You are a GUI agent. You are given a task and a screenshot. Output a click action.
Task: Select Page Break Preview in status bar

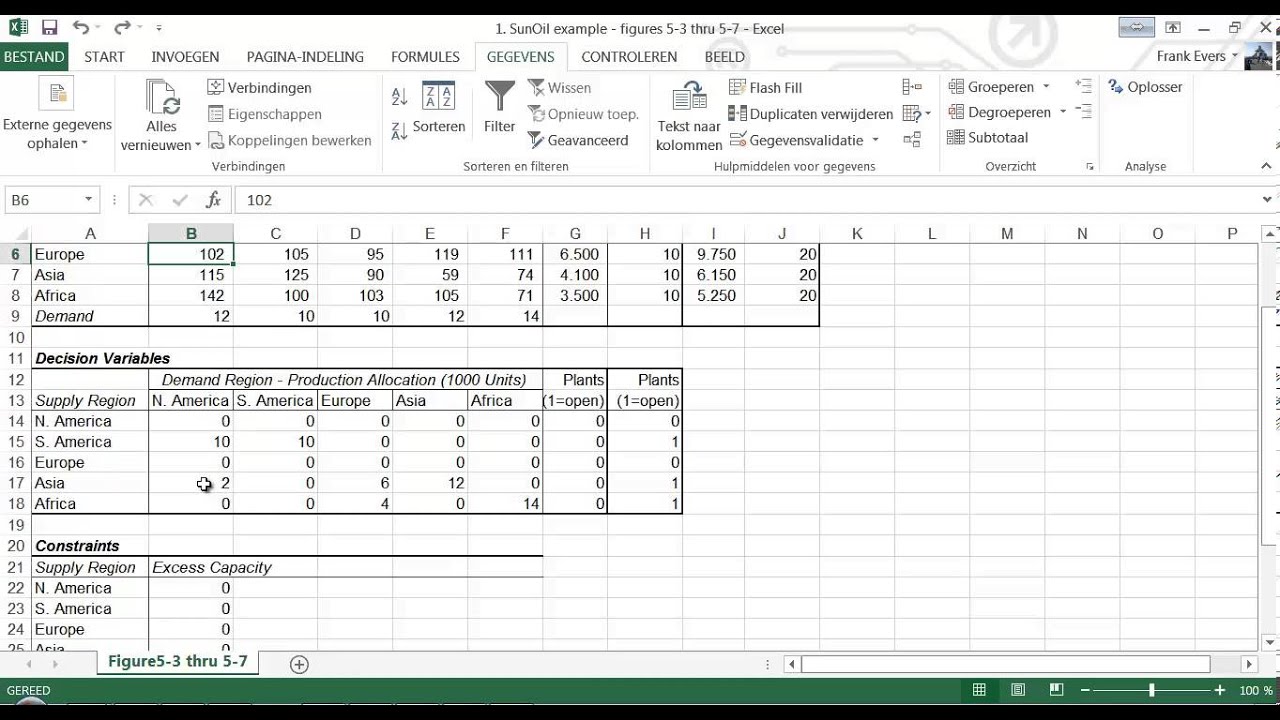tap(1056, 690)
